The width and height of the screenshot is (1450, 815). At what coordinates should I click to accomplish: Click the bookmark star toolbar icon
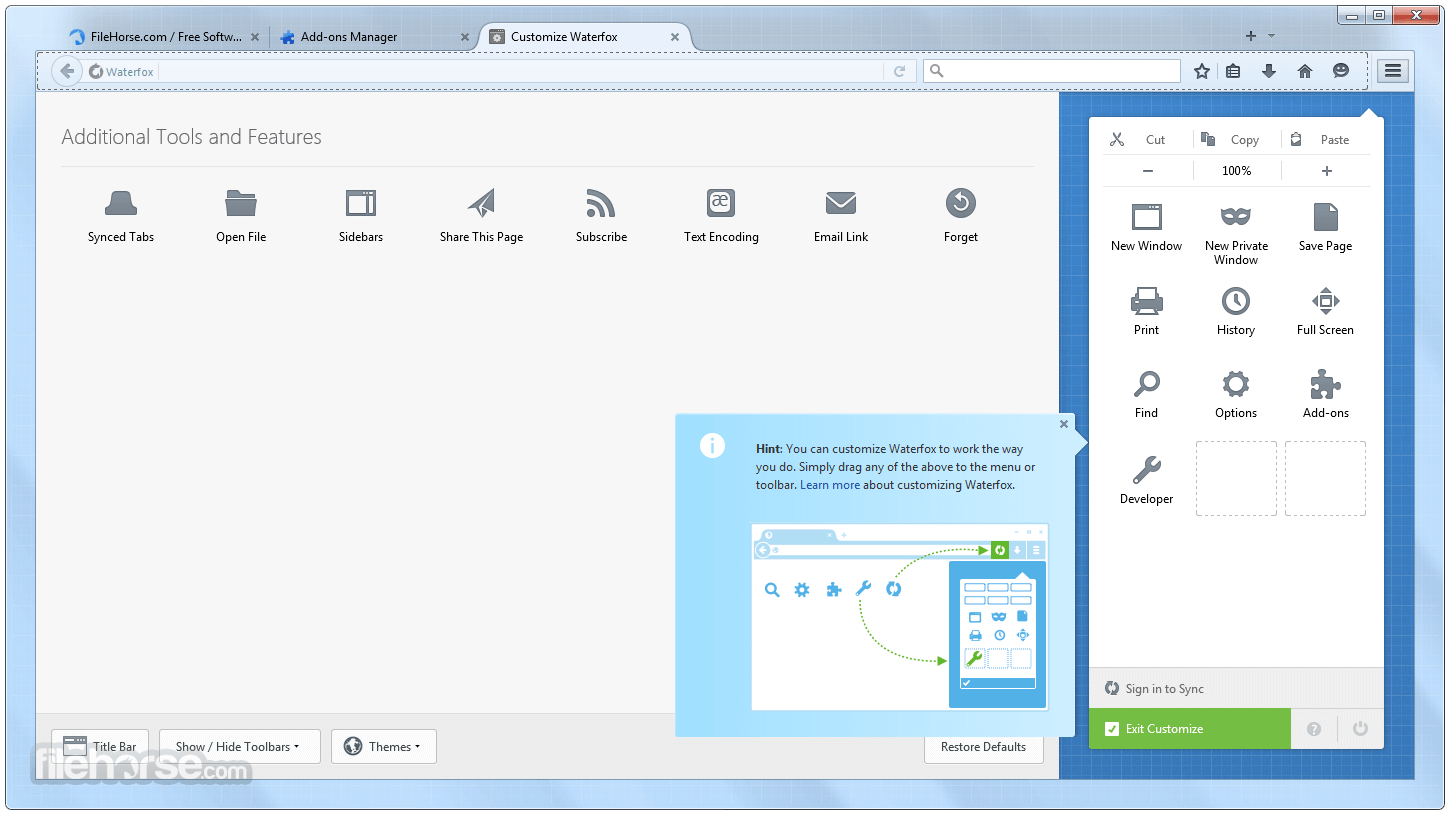[1202, 71]
